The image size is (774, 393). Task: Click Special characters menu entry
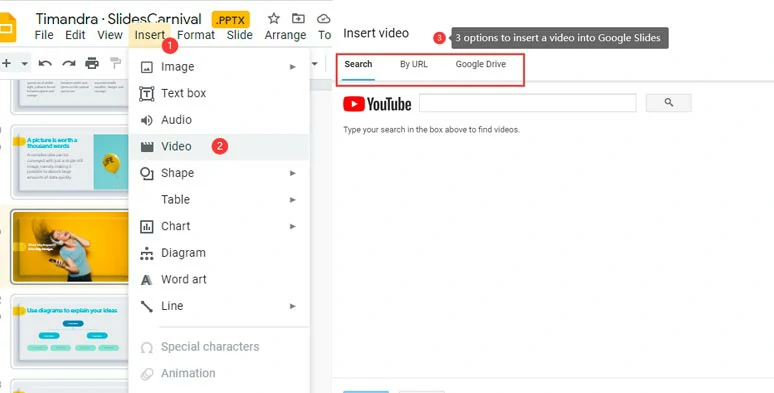(219, 347)
